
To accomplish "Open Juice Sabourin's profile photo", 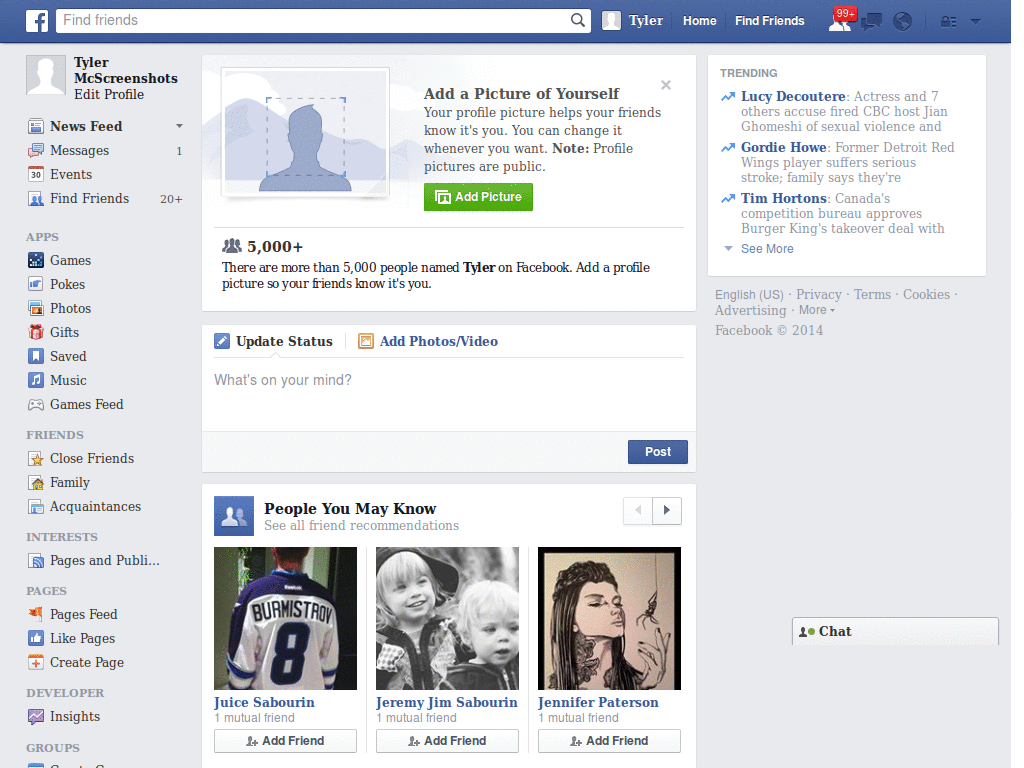I will click(x=285, y=618).
